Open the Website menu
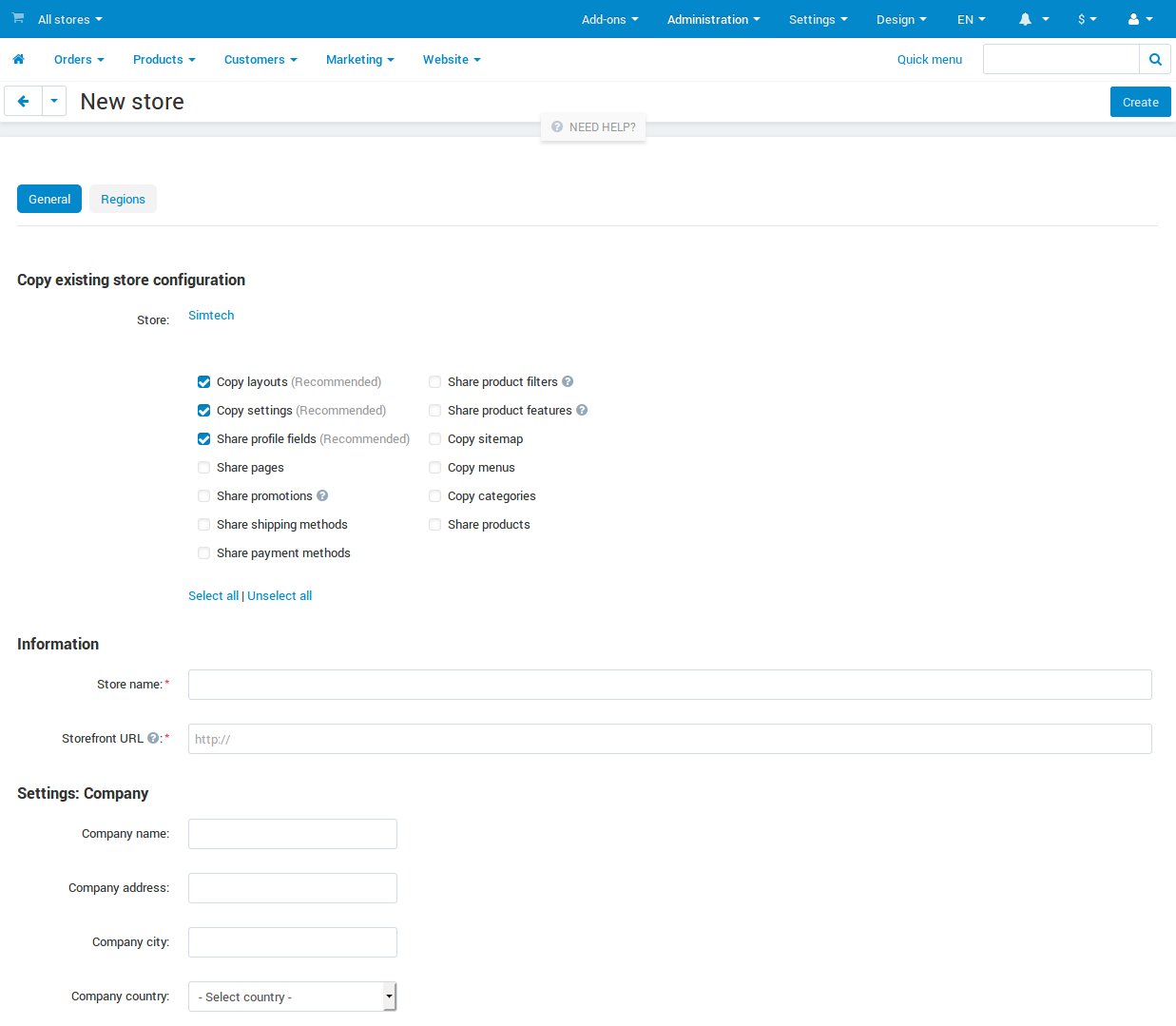Viewport: 1176px width, 1026px height. pos(452,59)
